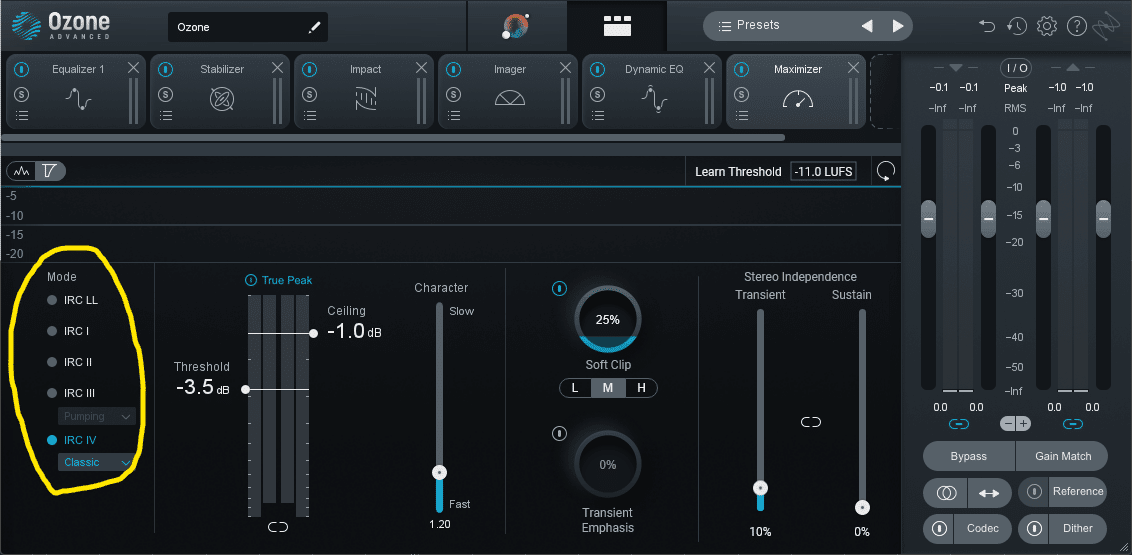Switch to waveform meter view icon
Image resolution: width=1132 pixels, height=555 pixels.
(22, 172)
